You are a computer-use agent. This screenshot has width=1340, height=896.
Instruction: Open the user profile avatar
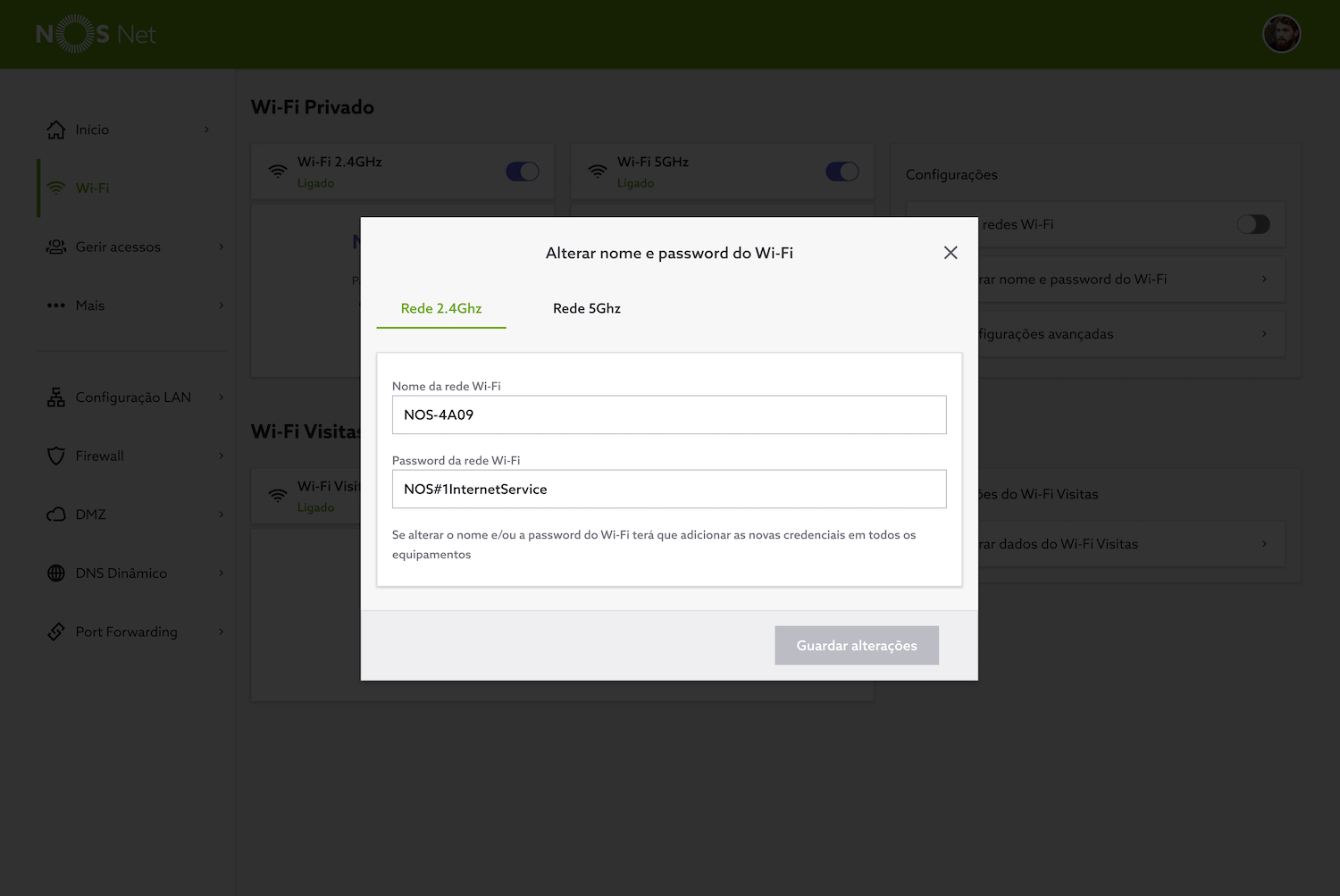pos(1281,34)
